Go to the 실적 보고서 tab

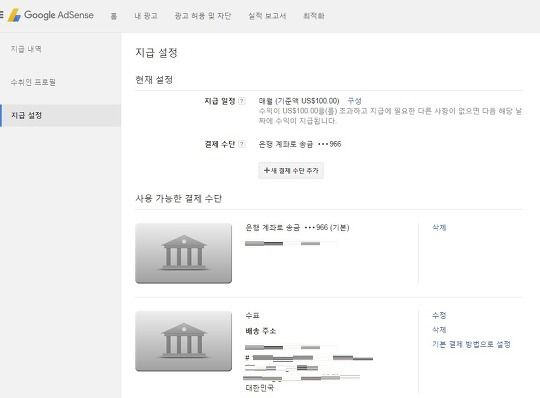tap(267, 16)
